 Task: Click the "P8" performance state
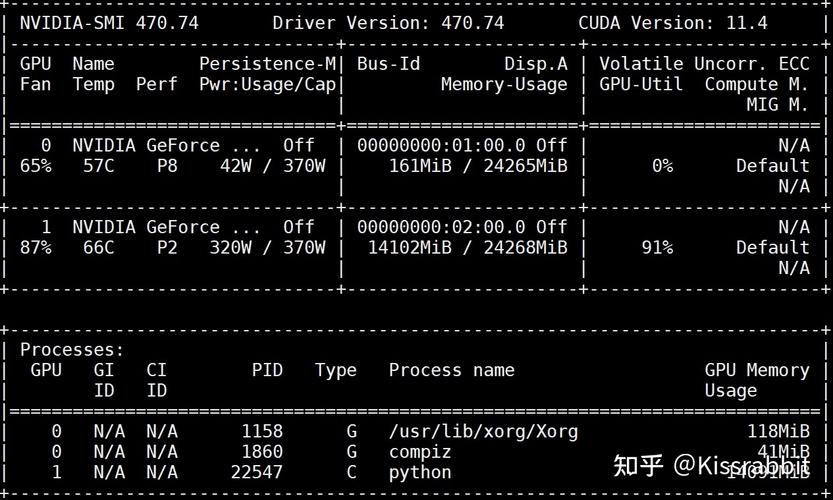tap(167, 166)
